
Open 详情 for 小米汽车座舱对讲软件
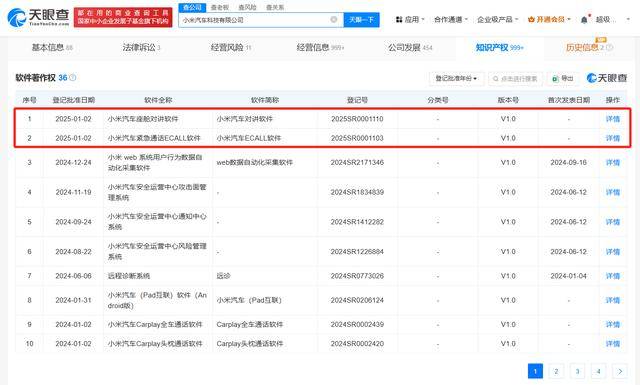613,119
